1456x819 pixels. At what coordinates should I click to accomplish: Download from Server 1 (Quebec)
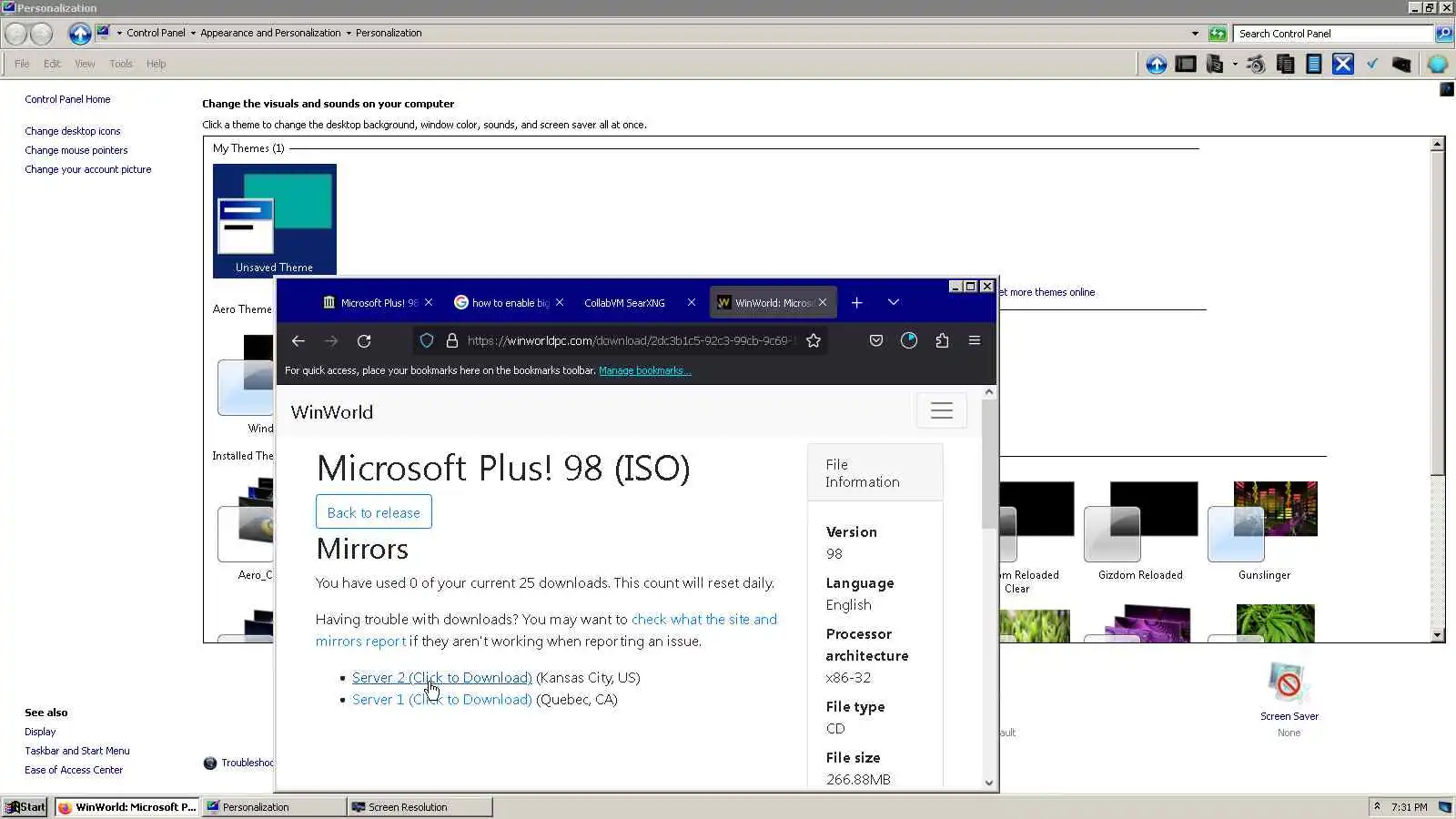[442, 700]
